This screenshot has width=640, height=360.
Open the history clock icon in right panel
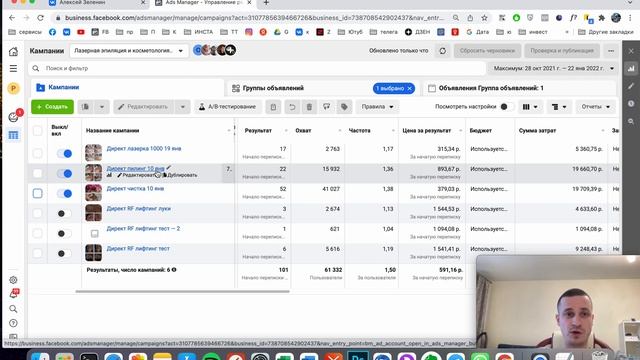631,104
